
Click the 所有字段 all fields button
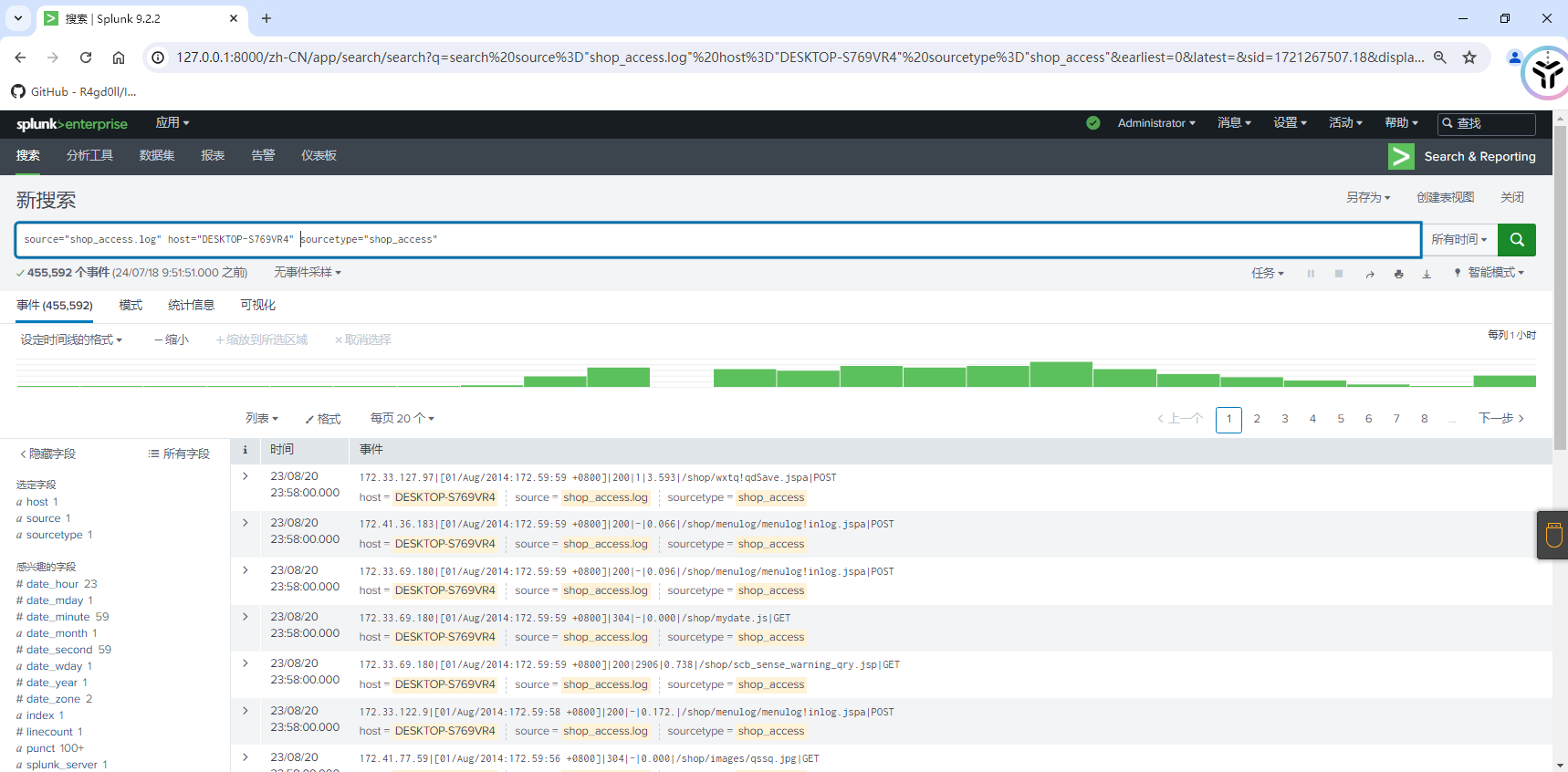[x=179, y=454]
